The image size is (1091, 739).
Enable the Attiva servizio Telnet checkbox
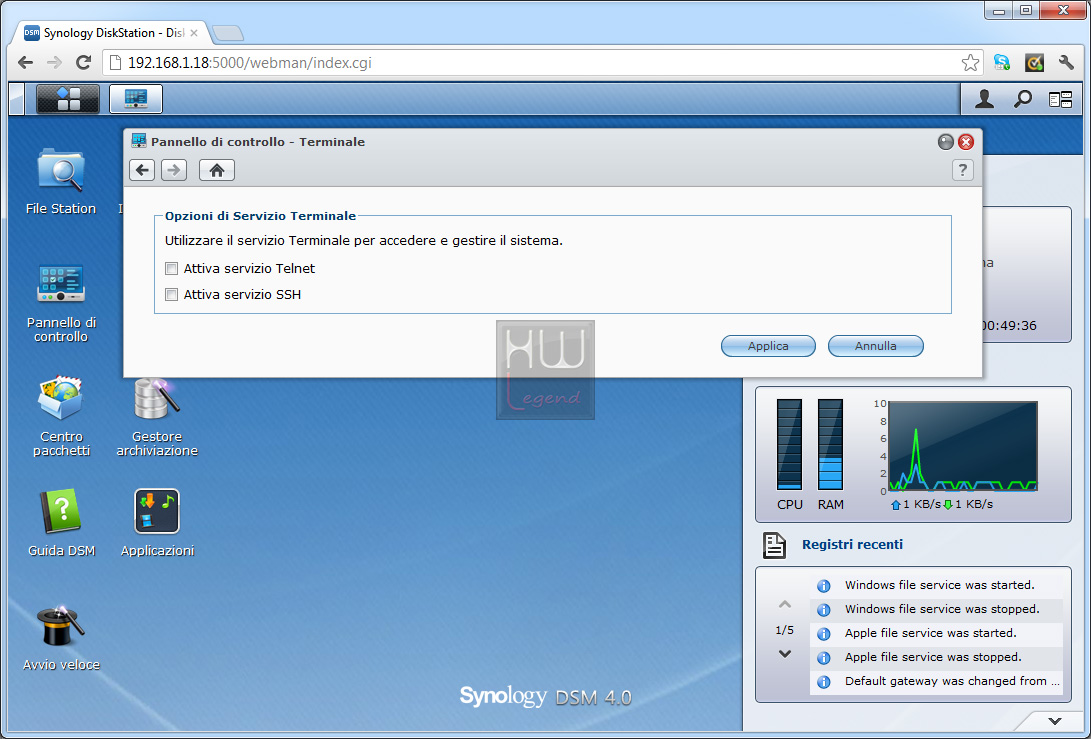[x=171, y=269]
